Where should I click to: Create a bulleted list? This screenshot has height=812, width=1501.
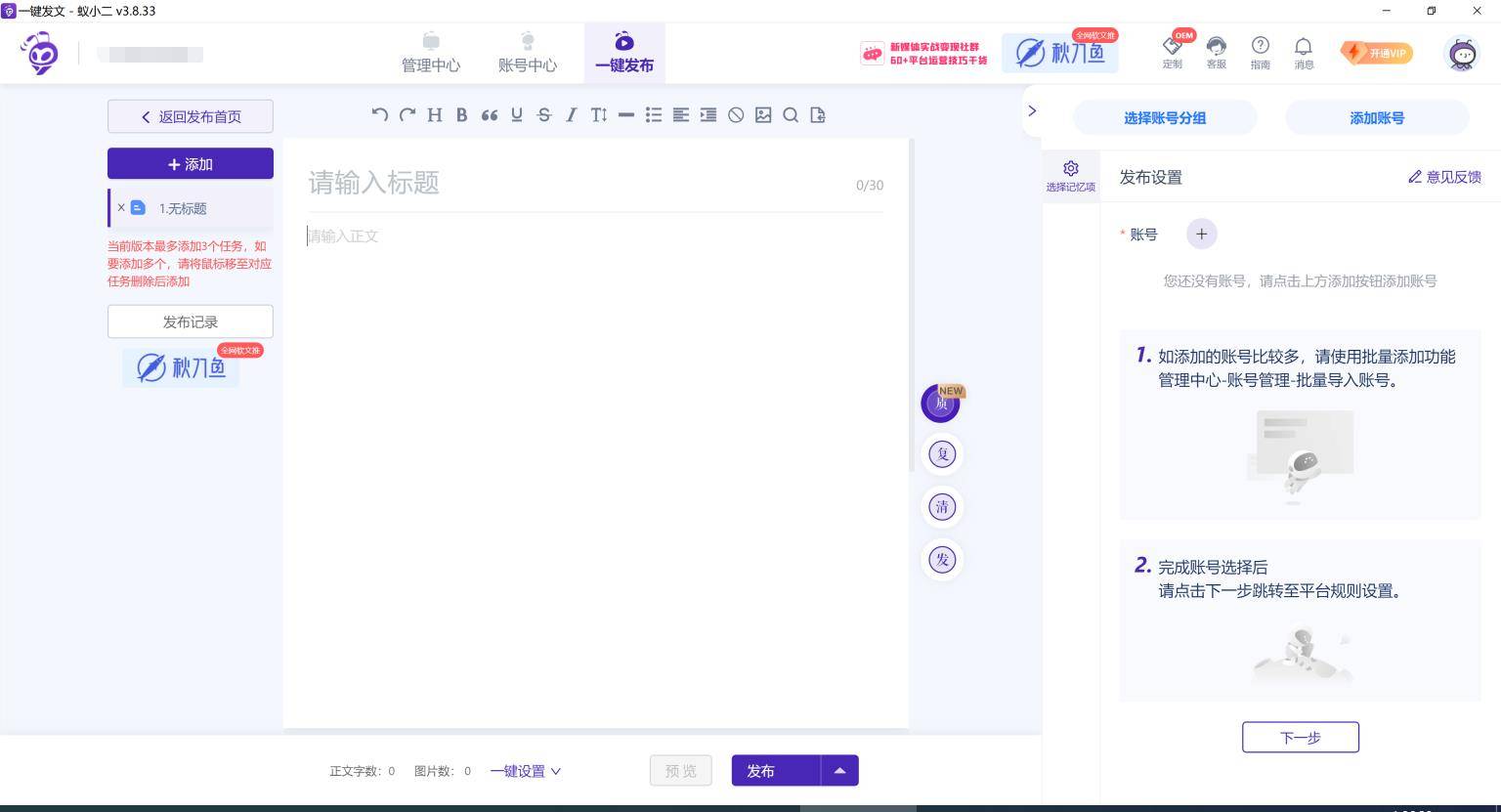pyautogui.click(x=654, y=115)
